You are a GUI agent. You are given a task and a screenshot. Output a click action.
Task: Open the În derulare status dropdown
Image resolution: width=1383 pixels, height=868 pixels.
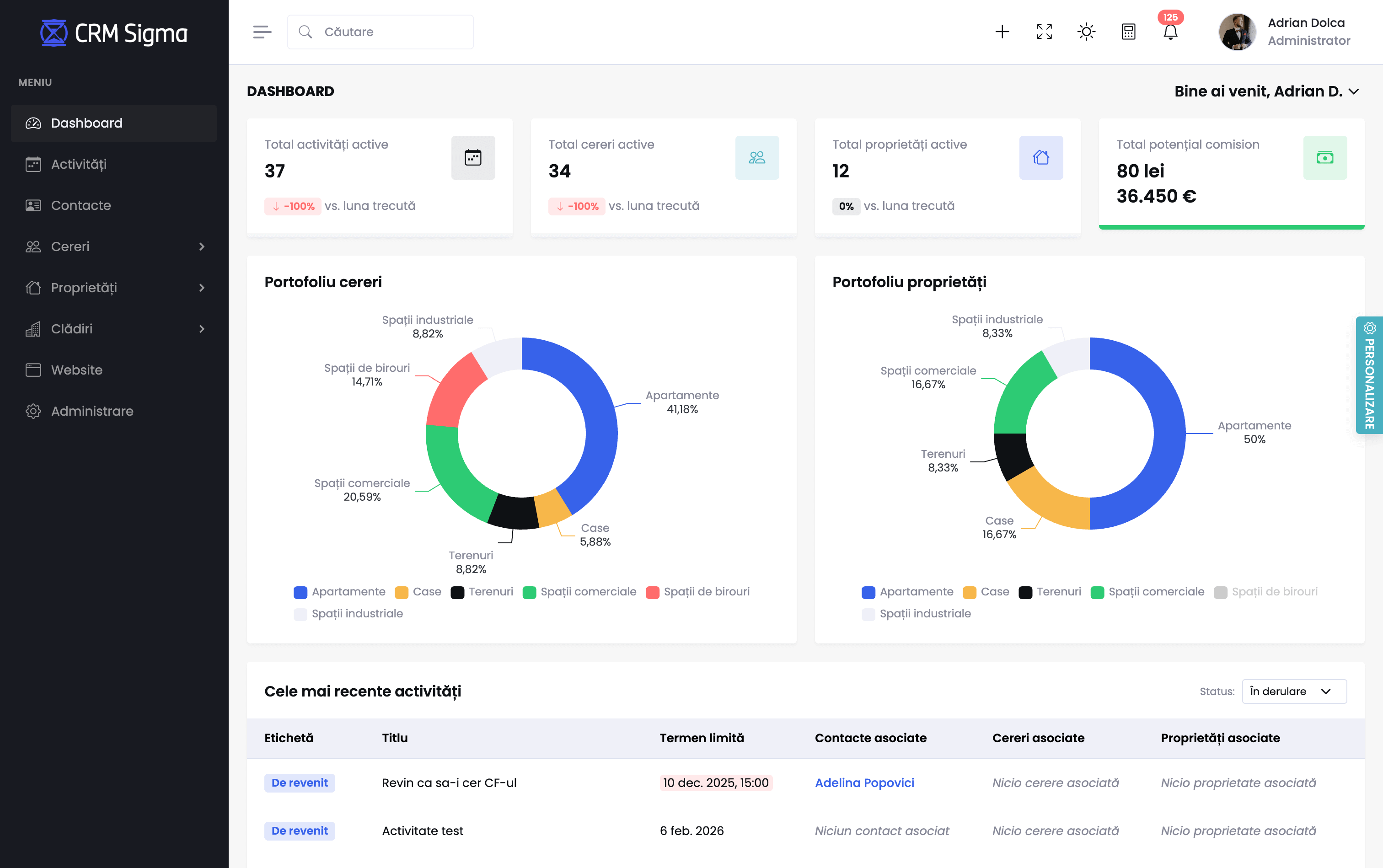pyautogui.click(x=1293, y=691)
